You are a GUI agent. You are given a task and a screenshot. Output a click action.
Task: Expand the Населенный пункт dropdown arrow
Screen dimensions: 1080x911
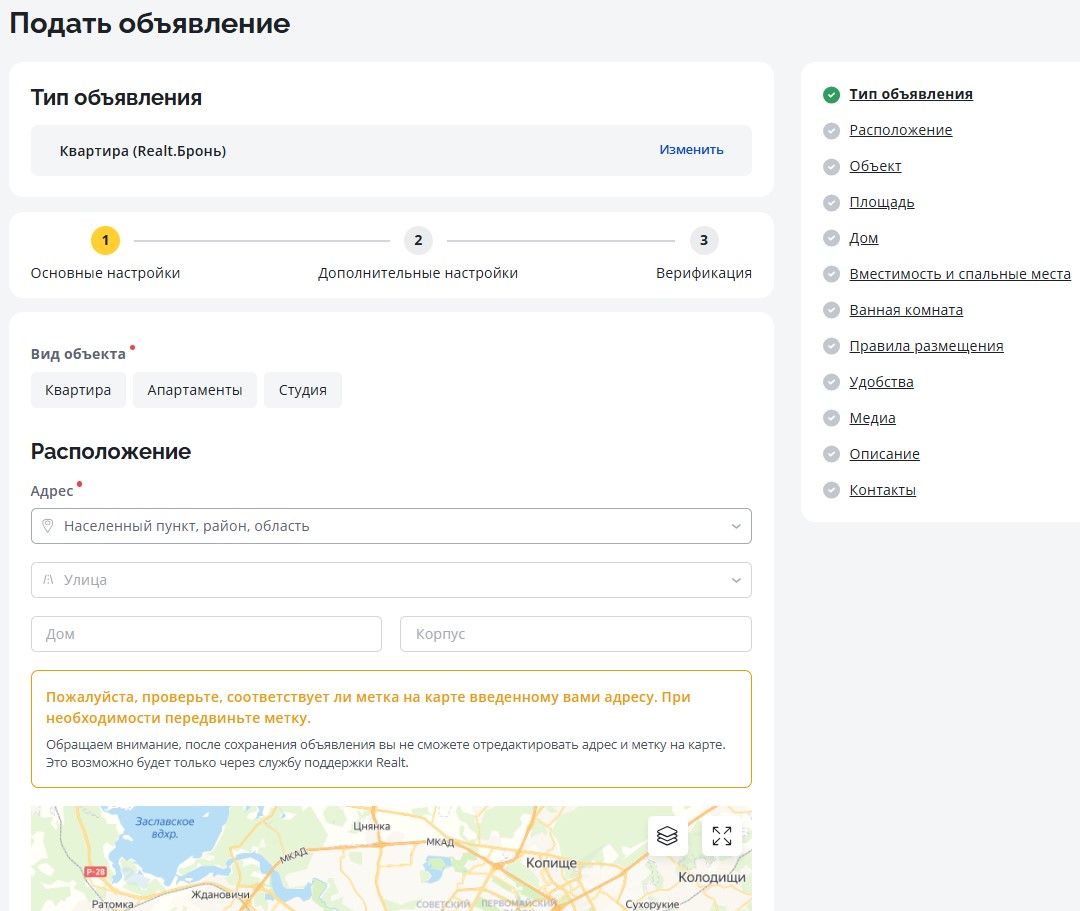point(736,526)
